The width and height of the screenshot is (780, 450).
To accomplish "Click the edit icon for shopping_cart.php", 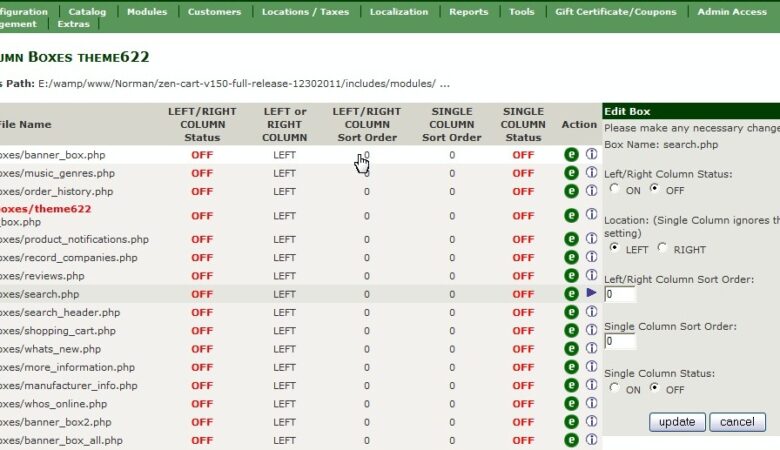I will coord(571,331).
